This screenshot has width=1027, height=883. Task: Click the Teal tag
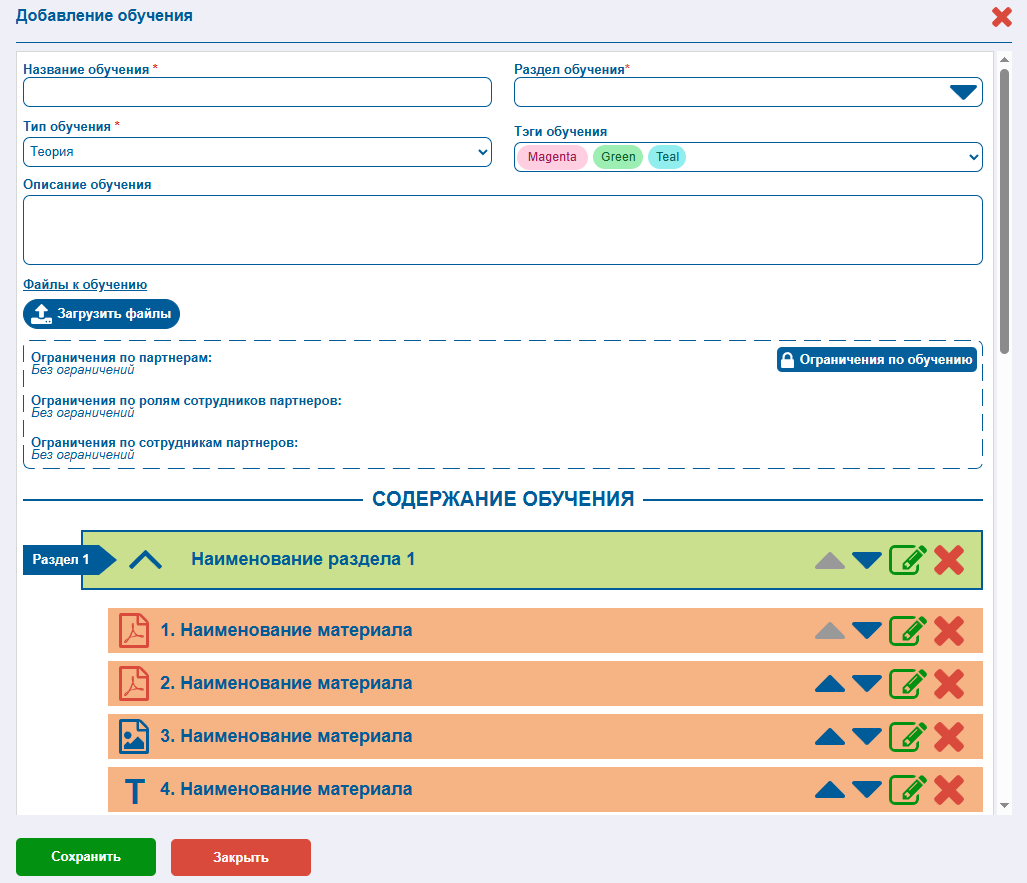[x=667, y=157]
